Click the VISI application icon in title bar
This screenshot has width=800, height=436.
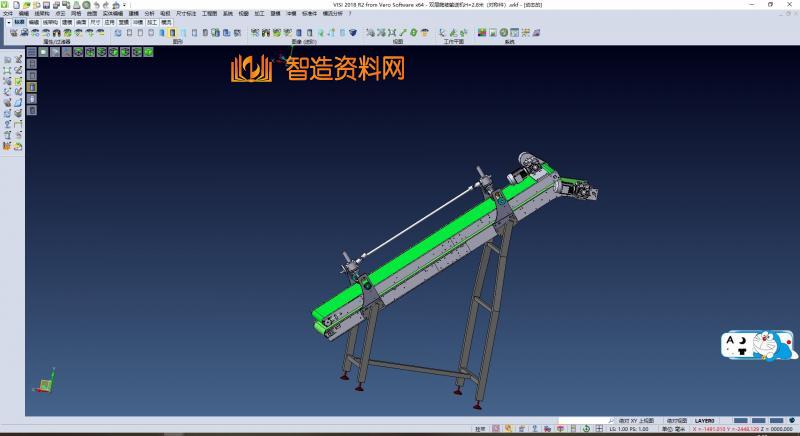(x=4, y=4)
